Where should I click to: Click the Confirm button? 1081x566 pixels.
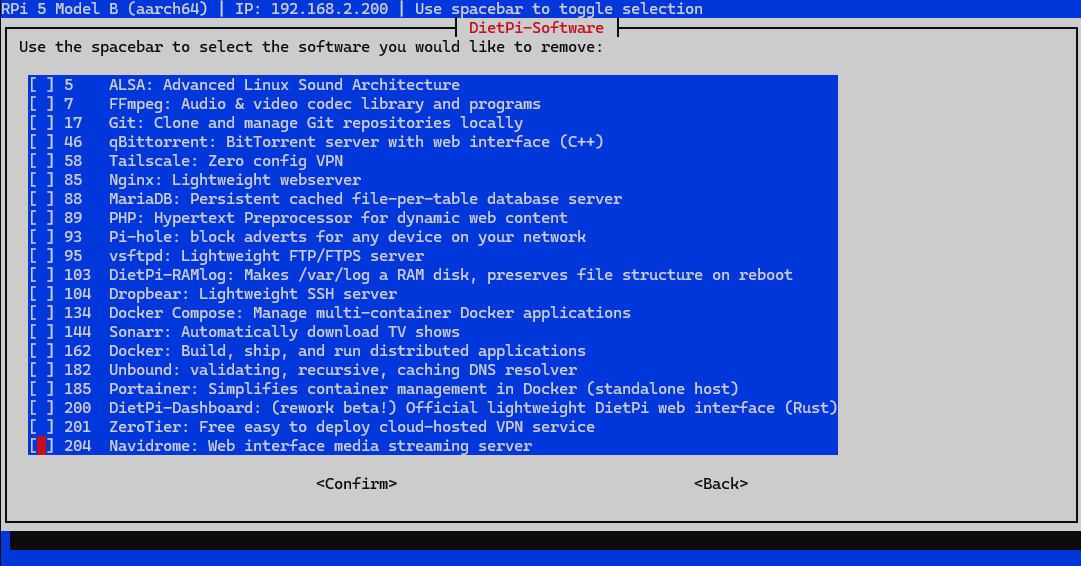coord(356,484)
